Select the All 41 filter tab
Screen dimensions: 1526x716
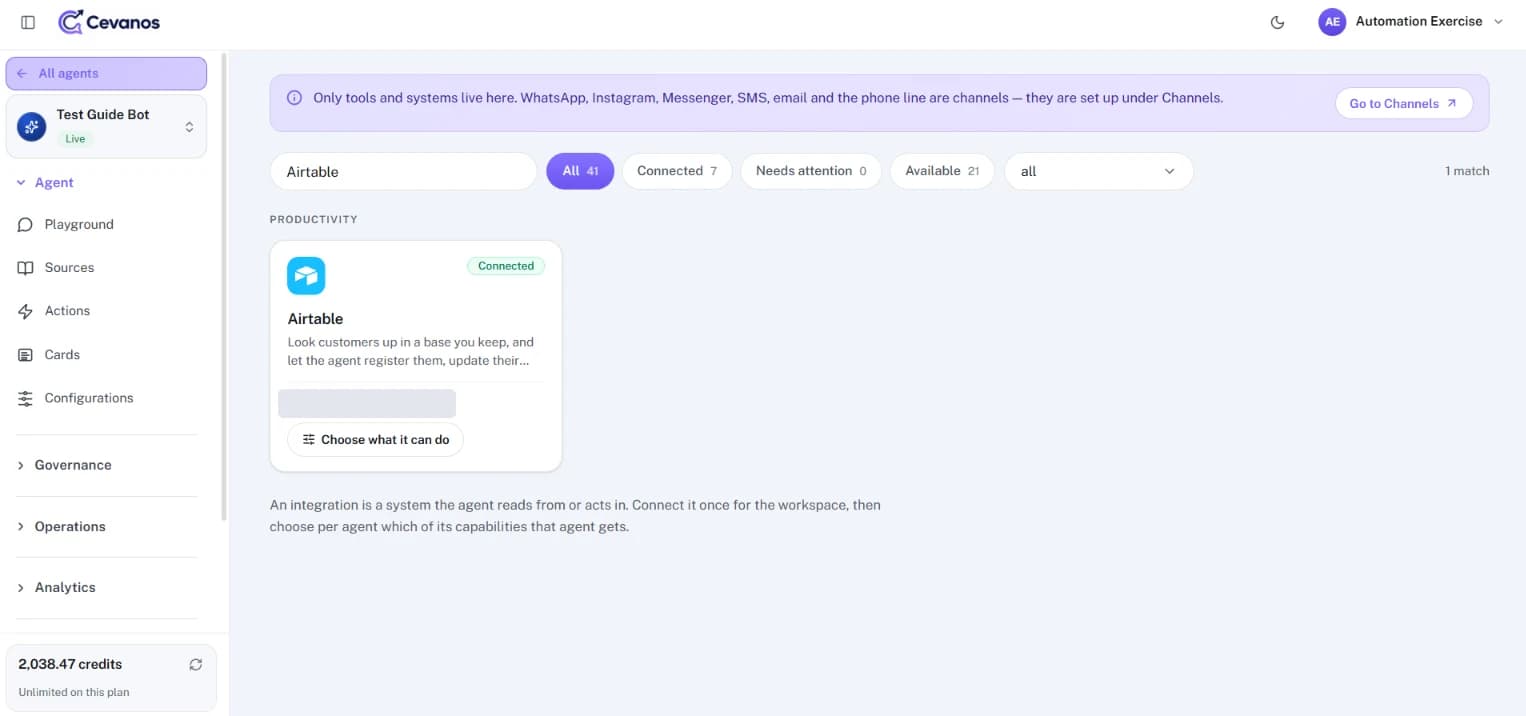(580, 171)
